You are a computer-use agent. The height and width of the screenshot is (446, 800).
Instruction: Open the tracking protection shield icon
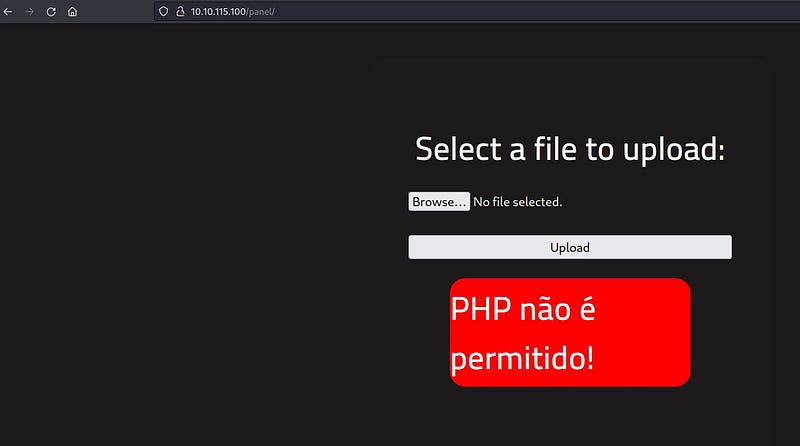[x=163, y=11]
